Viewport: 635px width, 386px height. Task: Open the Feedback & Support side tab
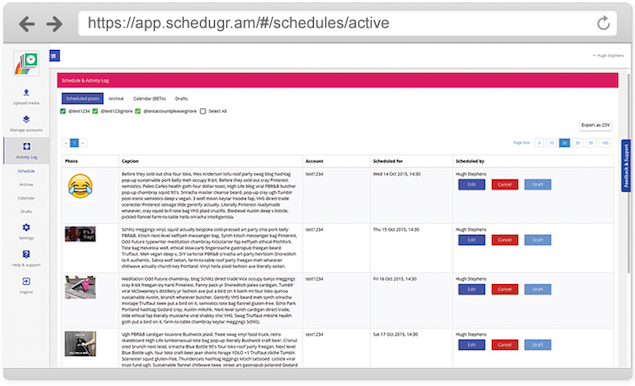coord(626,166)
